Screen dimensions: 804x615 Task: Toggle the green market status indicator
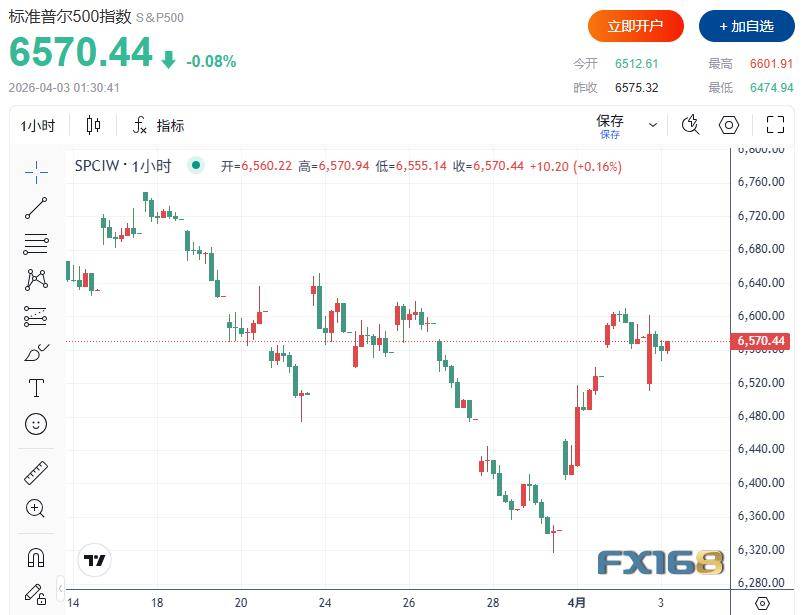click(195, 165)
